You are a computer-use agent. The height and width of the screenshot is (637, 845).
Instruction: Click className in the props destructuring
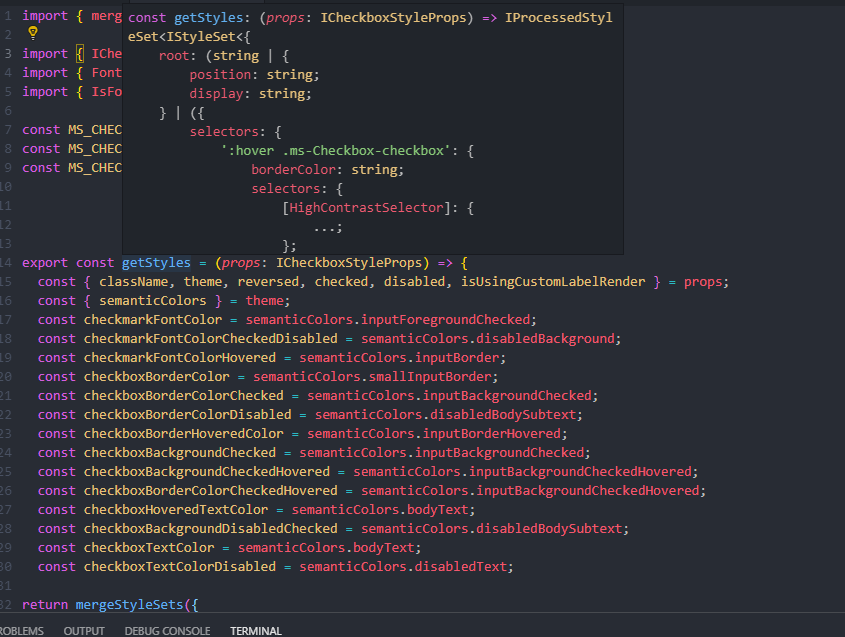coord(133,282)
